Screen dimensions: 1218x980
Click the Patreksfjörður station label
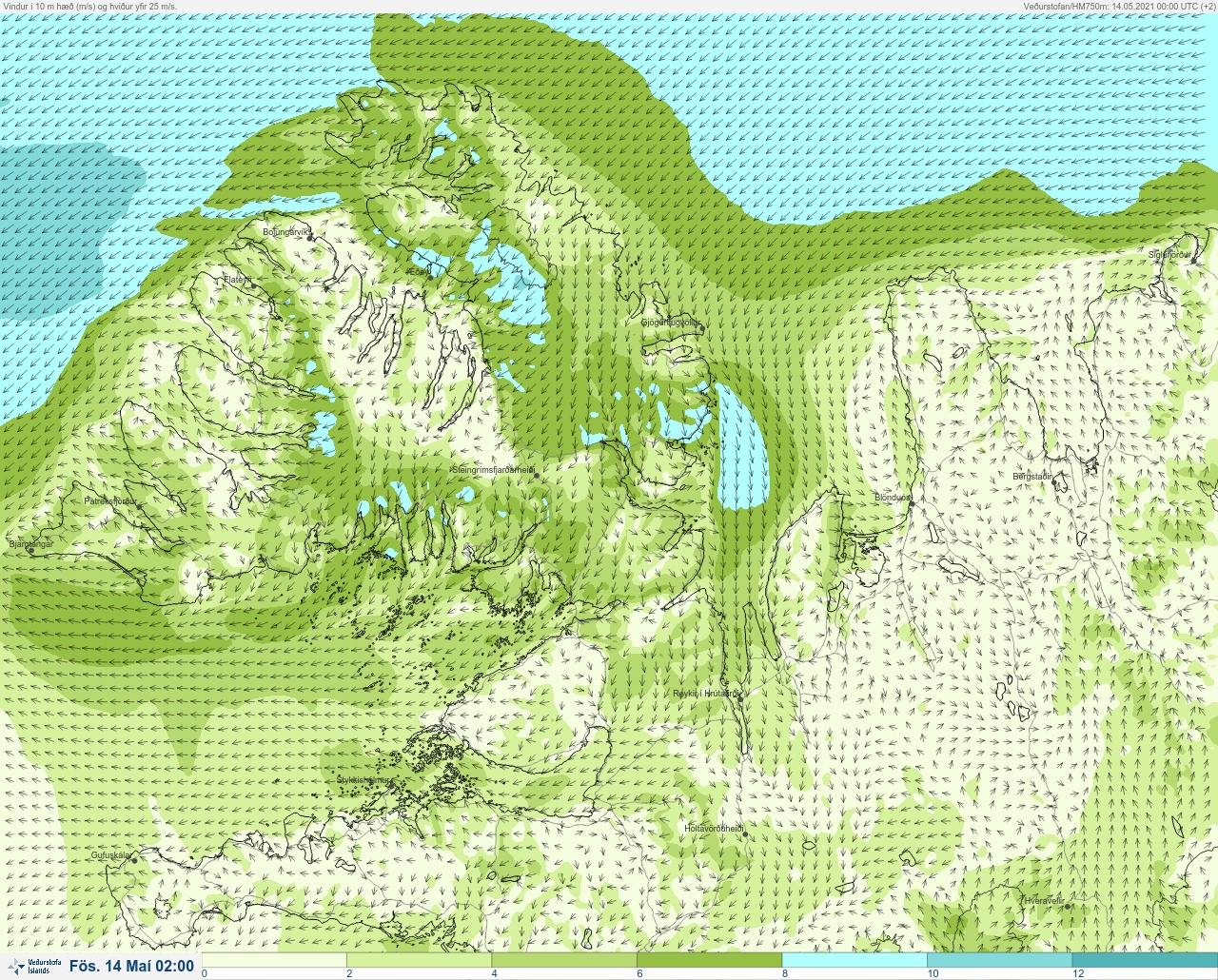pos(110,500)
